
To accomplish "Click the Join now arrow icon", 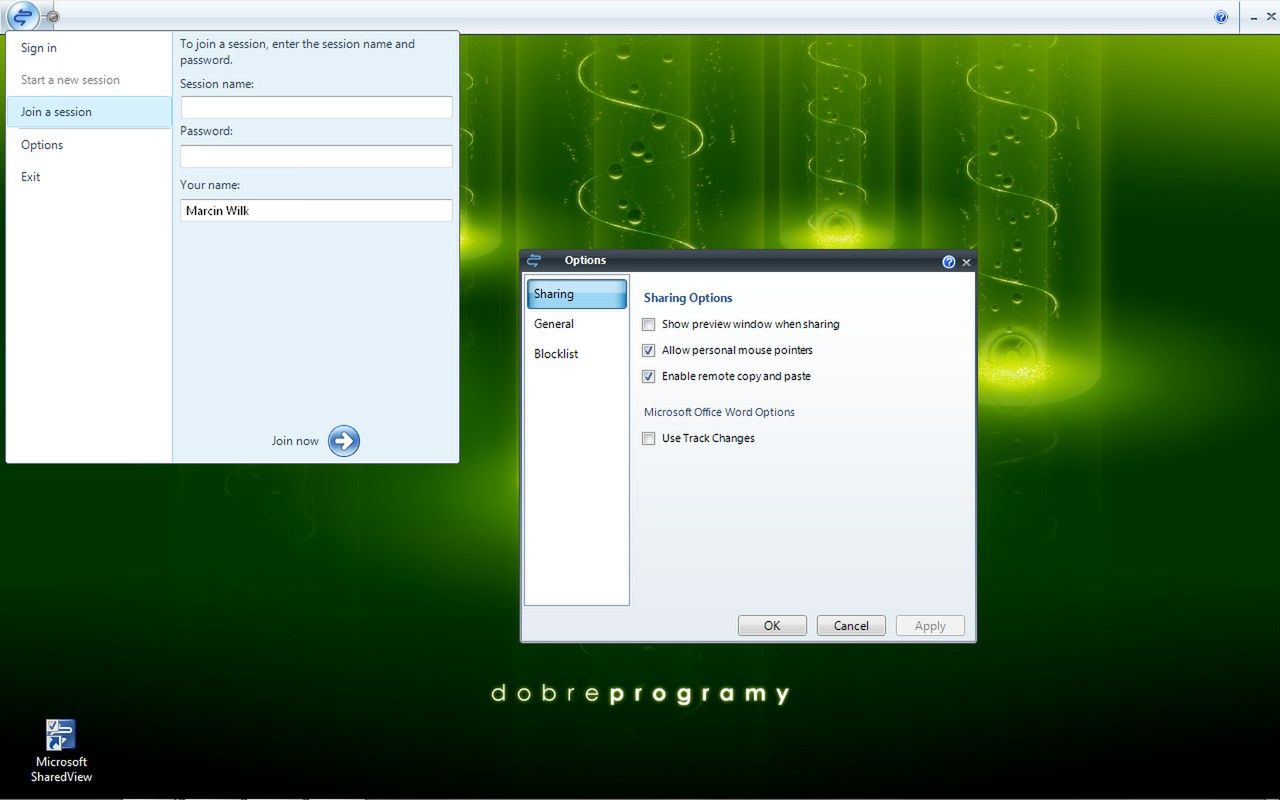I will point(343,441).
